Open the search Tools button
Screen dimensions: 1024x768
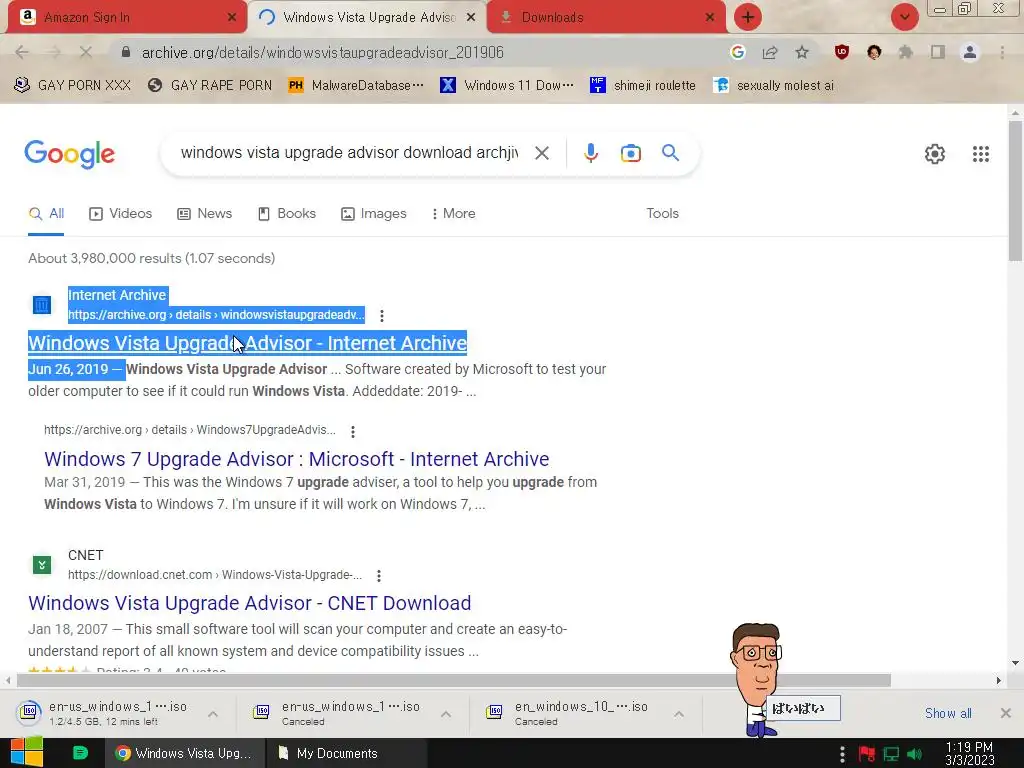click(662, 214)
